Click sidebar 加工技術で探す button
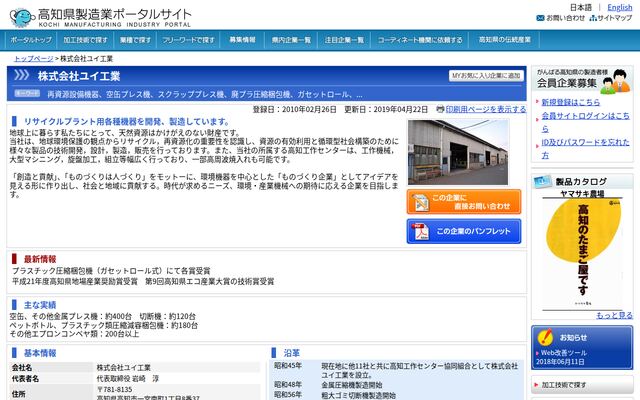Screen dimensions: 640x400 click(582, 384)
